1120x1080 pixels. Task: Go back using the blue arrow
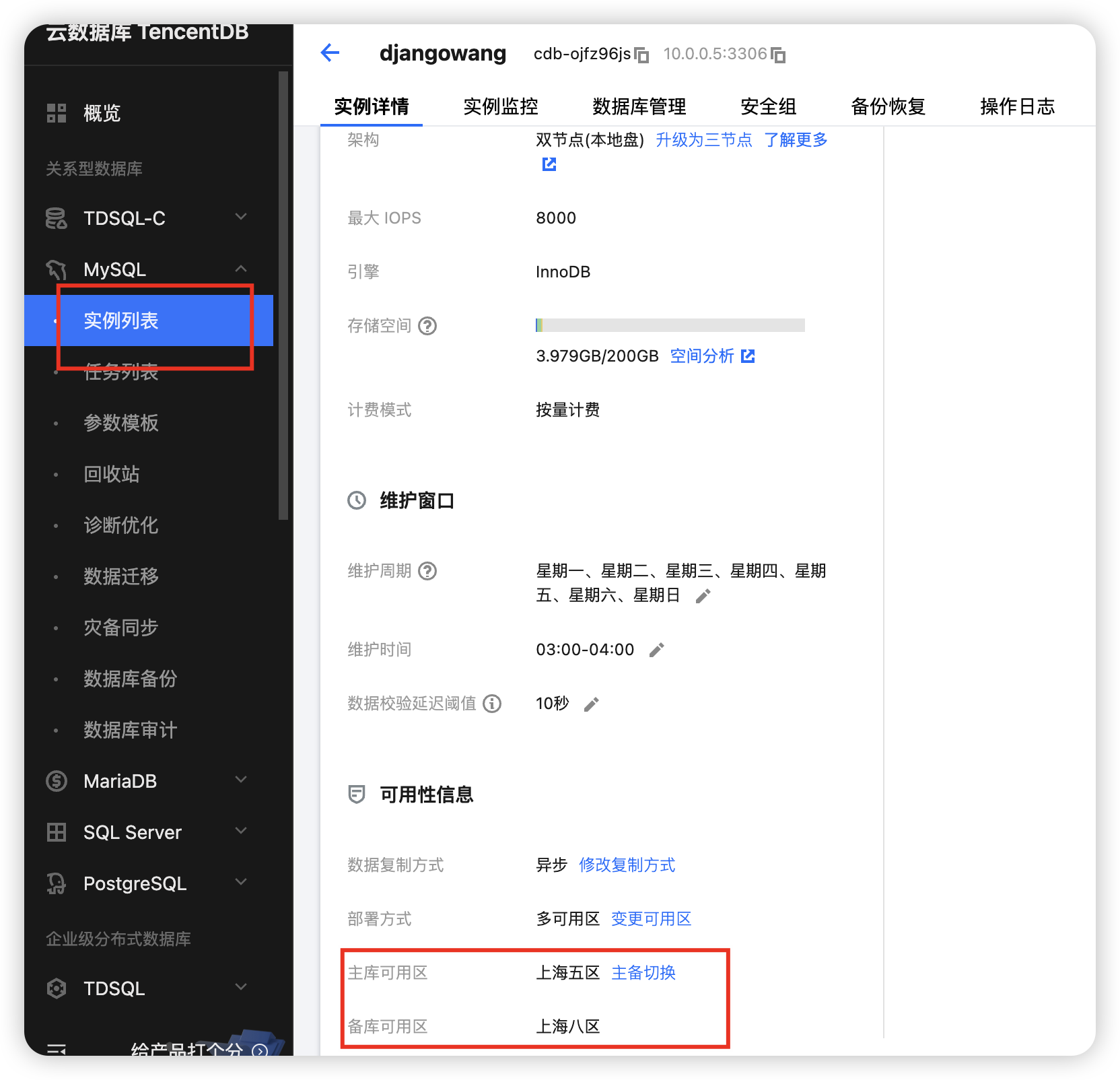click(x=330, y=53)
